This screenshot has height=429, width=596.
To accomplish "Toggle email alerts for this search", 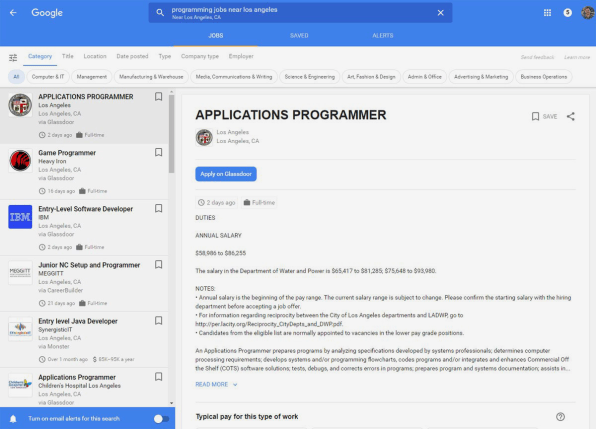I will coord(161,419).
